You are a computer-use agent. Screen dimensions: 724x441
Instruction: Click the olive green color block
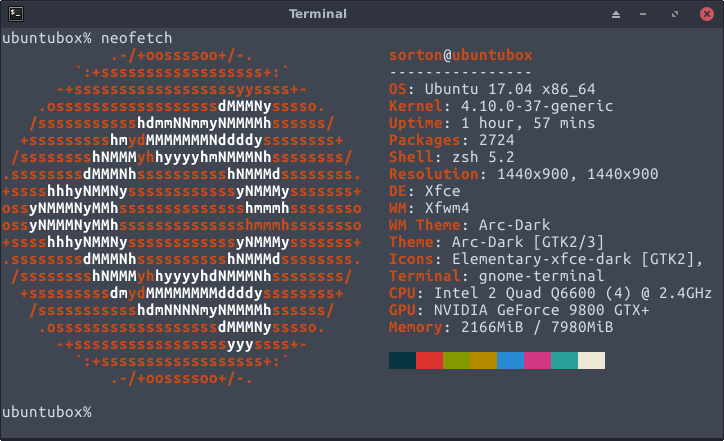click(456, 361)
